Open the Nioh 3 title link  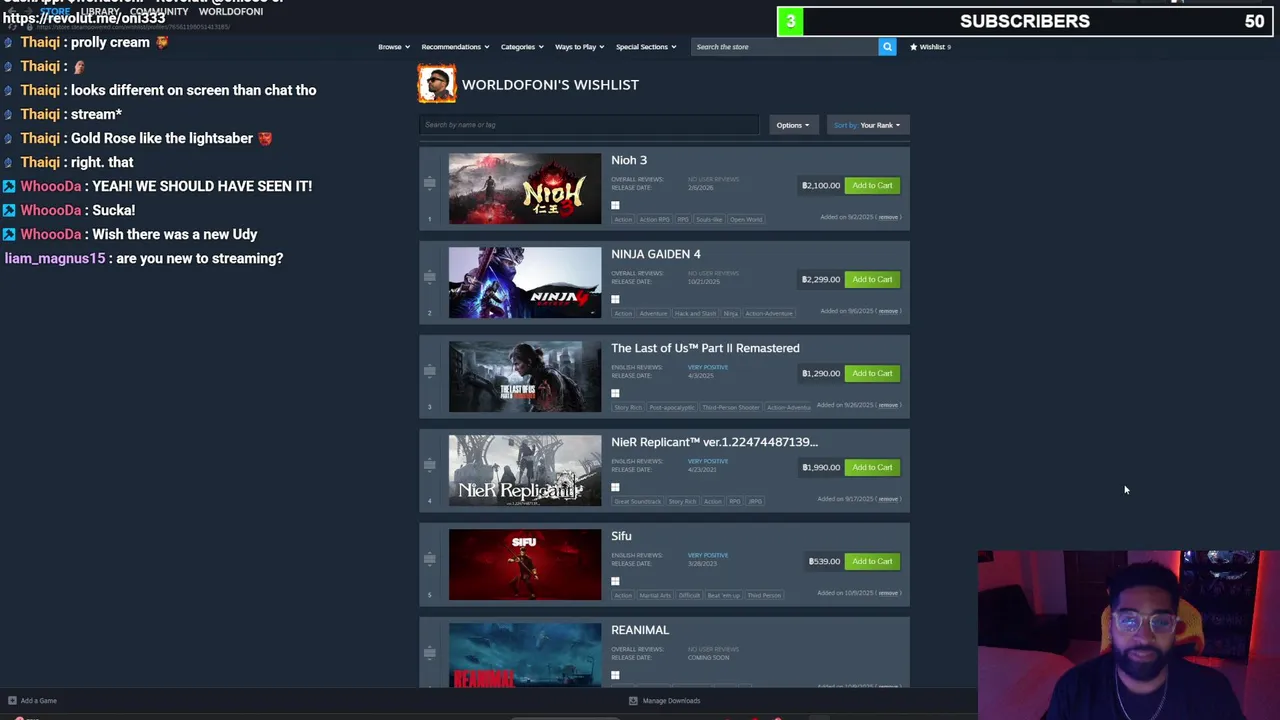coord(629,160)
